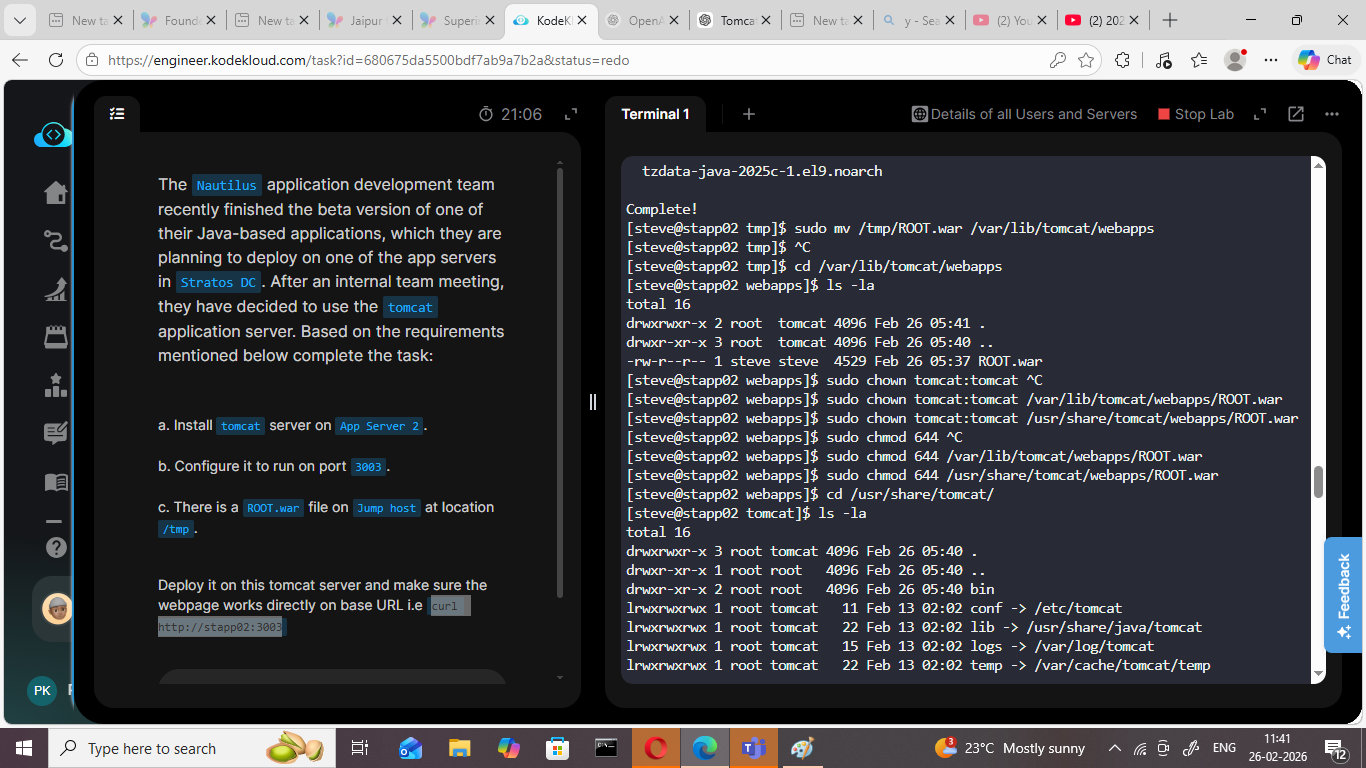Open the terminal more options menu
Viewport: 1366px width, 768px height.
(1331, 114)
